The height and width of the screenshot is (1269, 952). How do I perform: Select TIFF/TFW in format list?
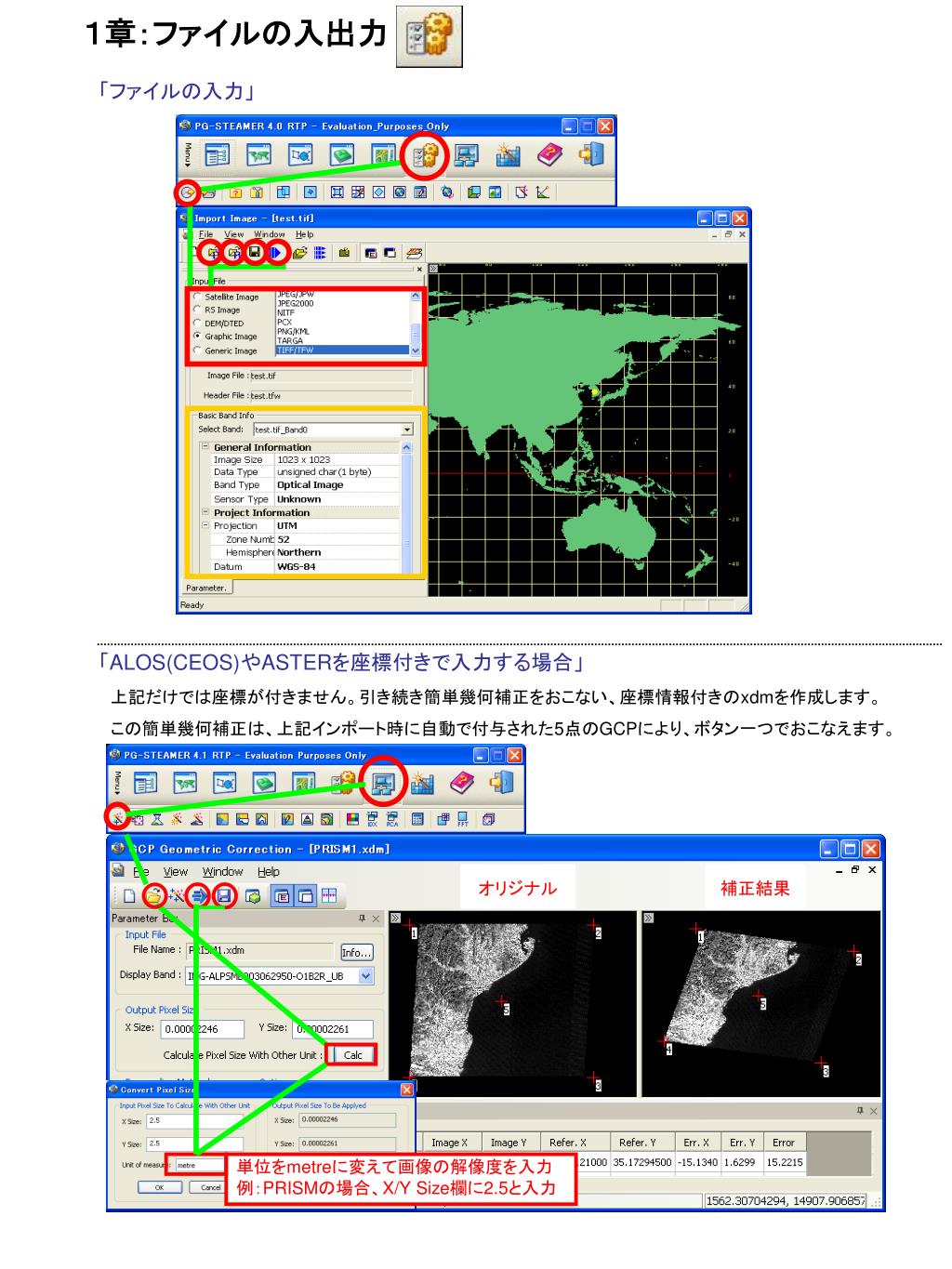(342, 350)
